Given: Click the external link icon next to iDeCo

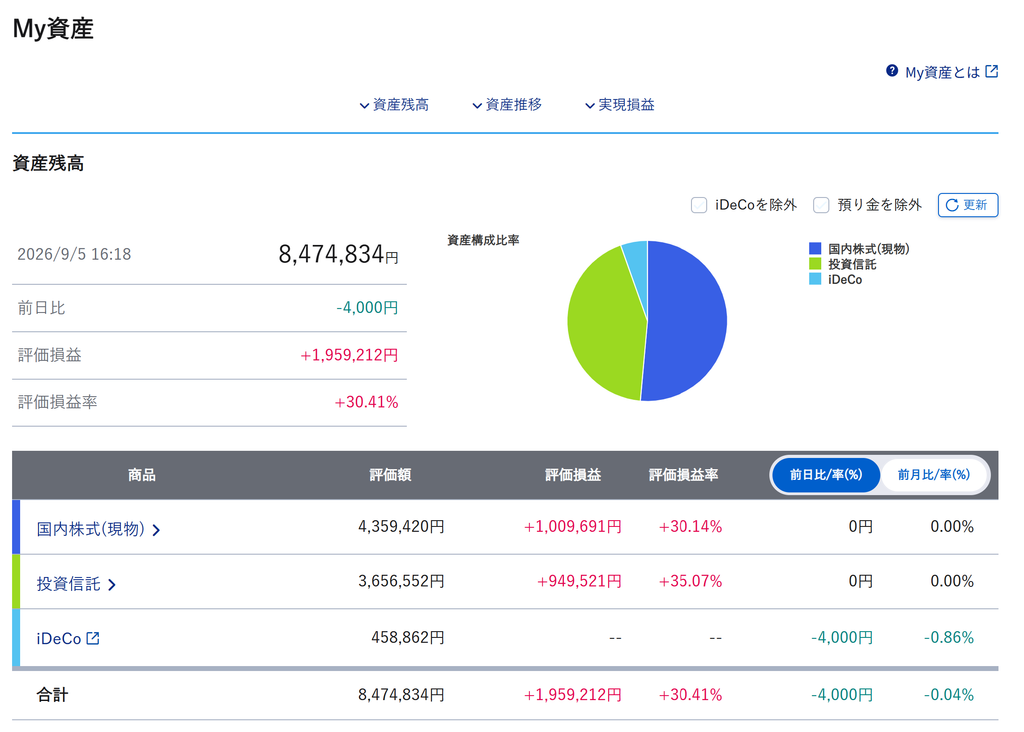Looking at the screenshot, I should (93, 638).
